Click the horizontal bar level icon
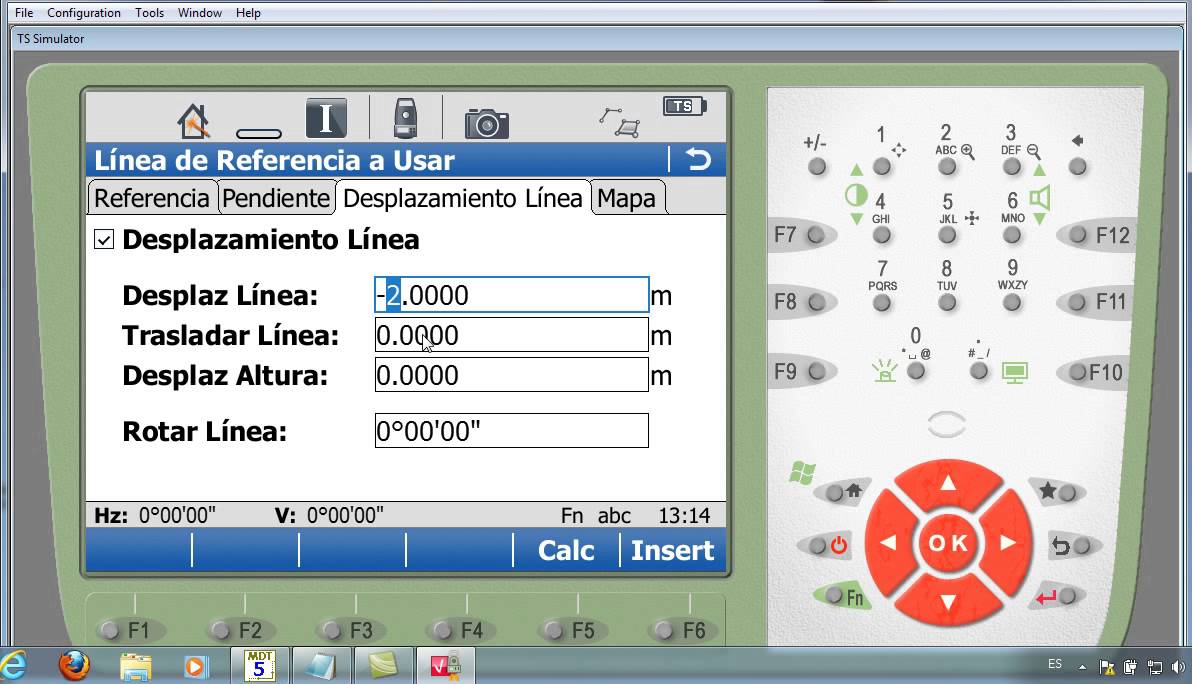 (x=259, y=134)
